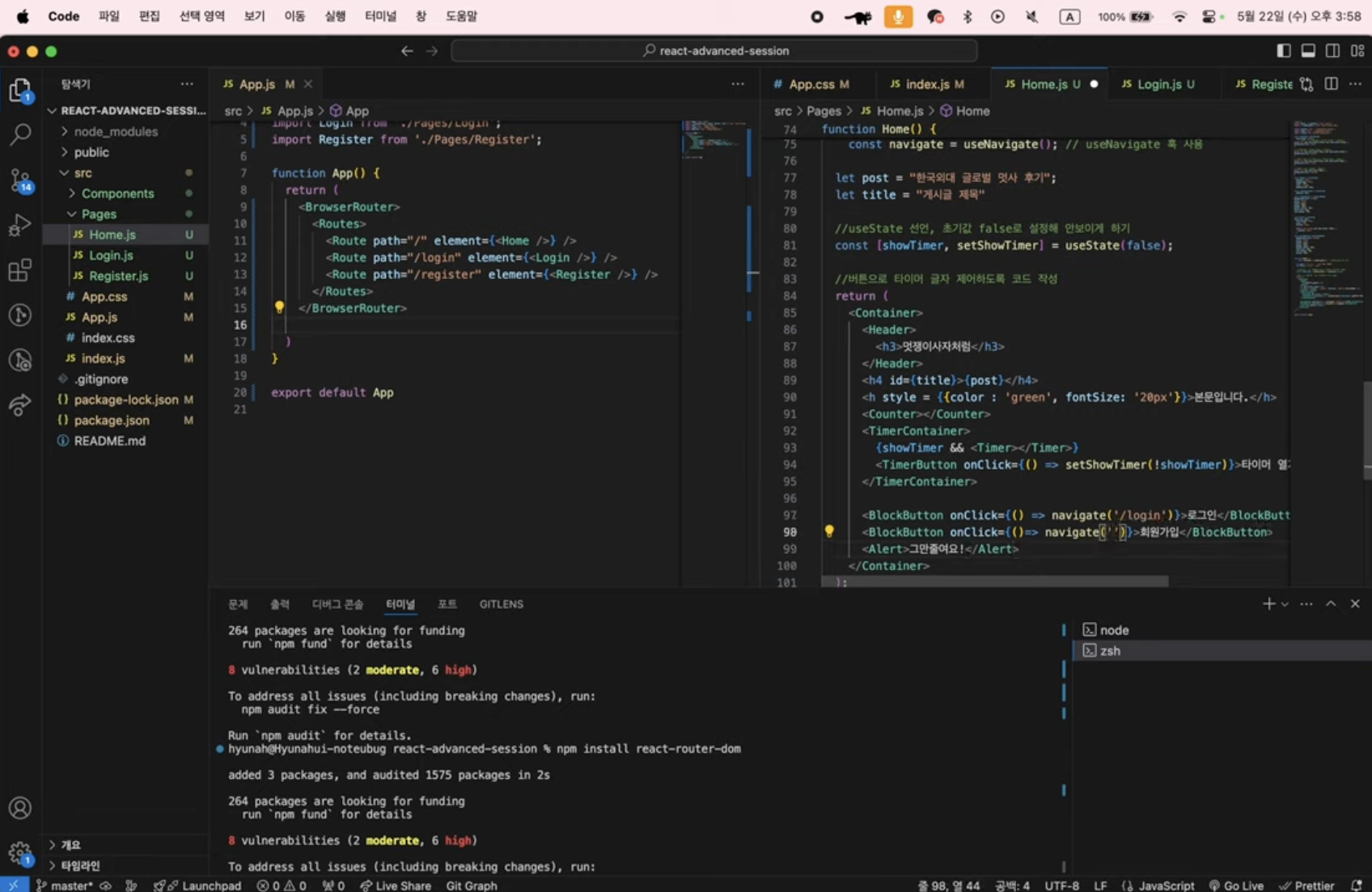Click the lightbulb on line 98

click(x=829, y=531)
